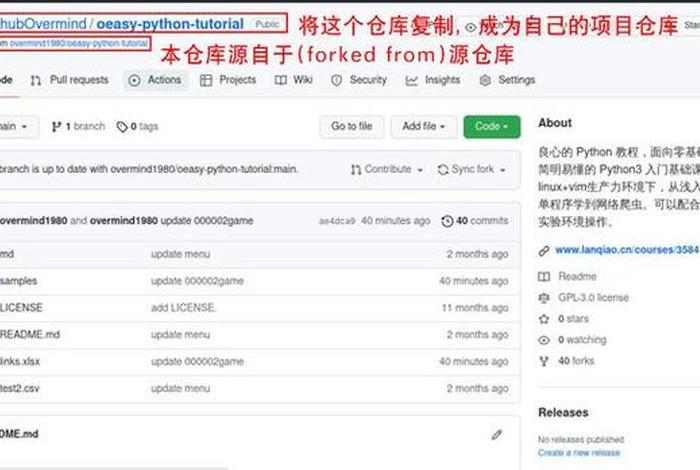
Task: Open the Wiki tab
Action: click(x=293, y=80)
